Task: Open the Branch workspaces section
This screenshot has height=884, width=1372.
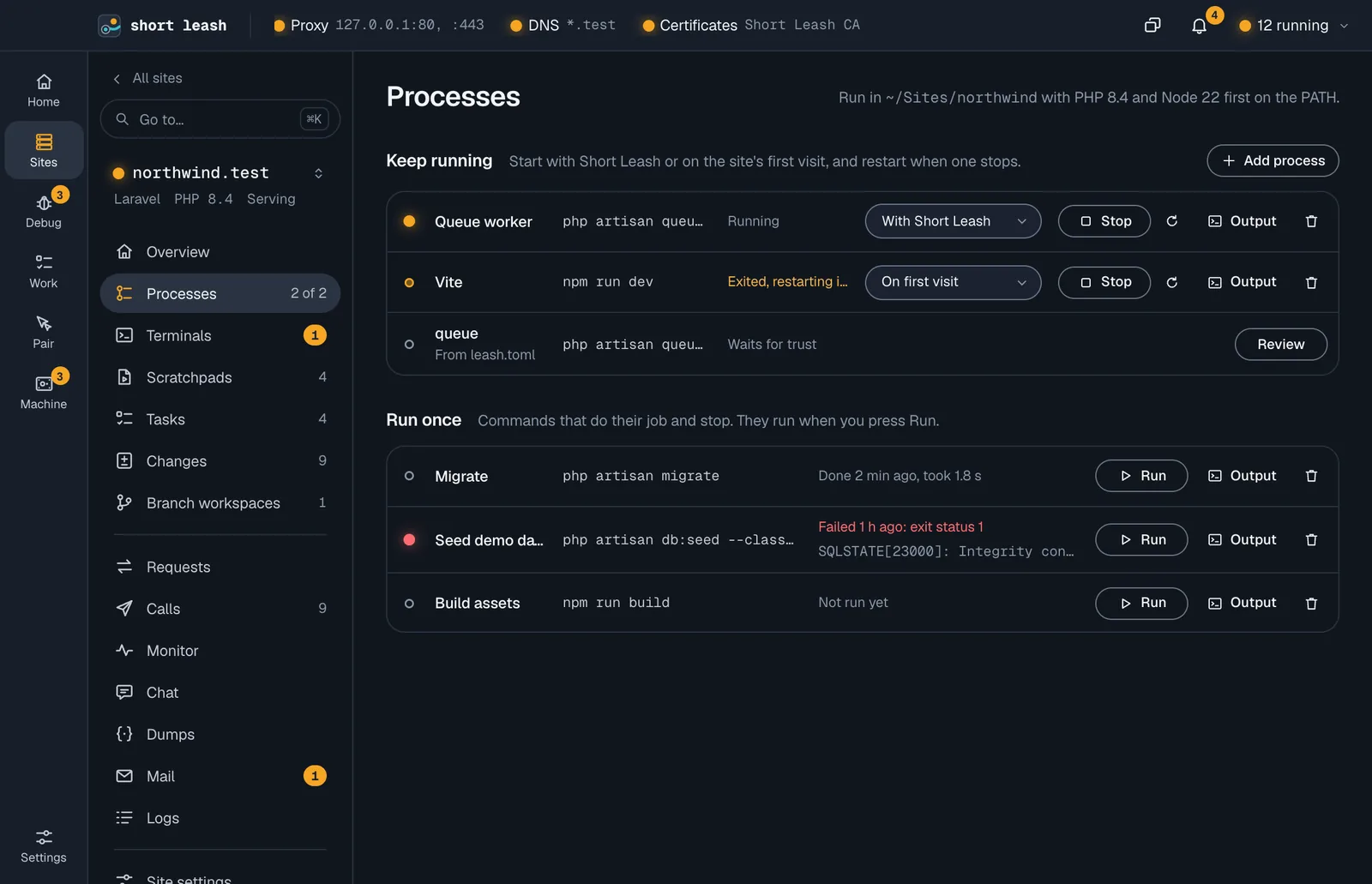Action: pyautogui.click(x=220, y=503)
